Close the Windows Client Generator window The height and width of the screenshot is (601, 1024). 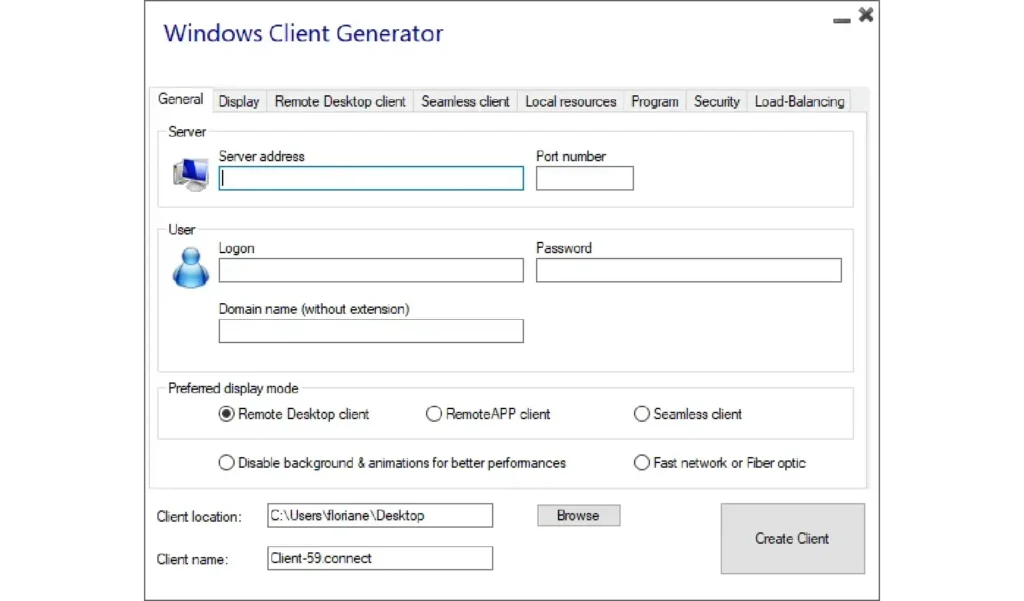[x=866, y=15]
